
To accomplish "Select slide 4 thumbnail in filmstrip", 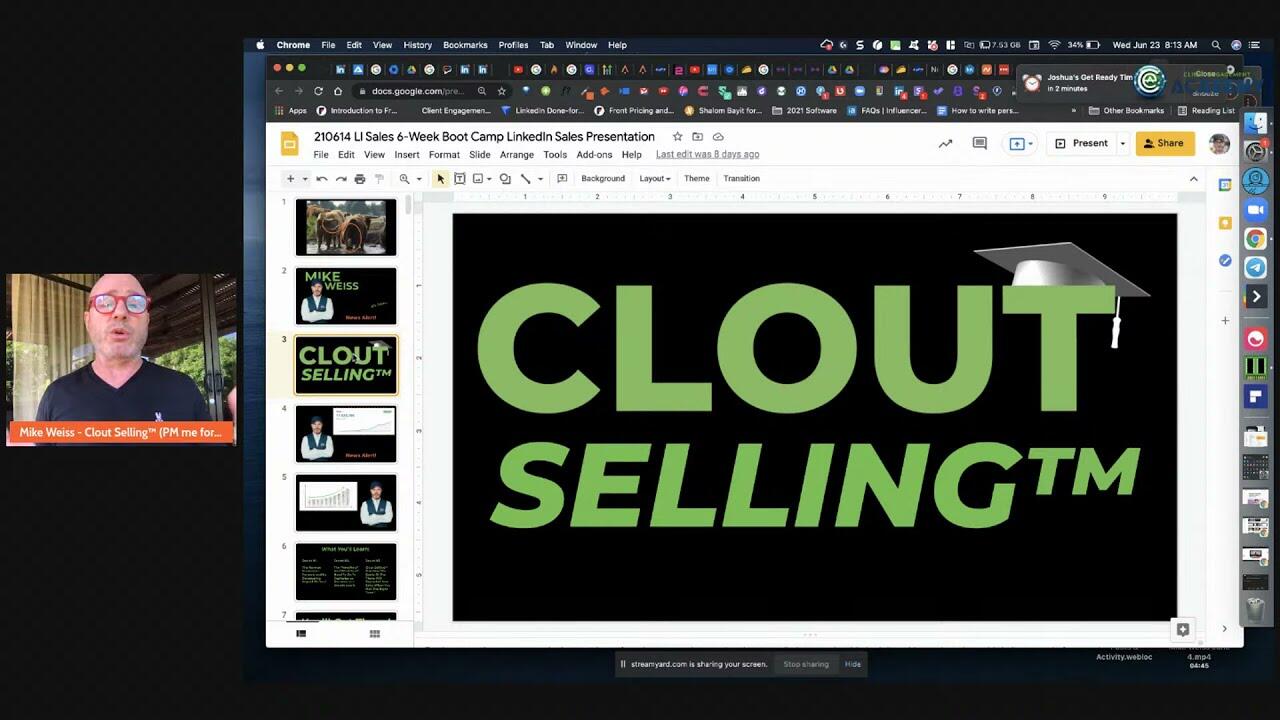I will tap(346, 434).
